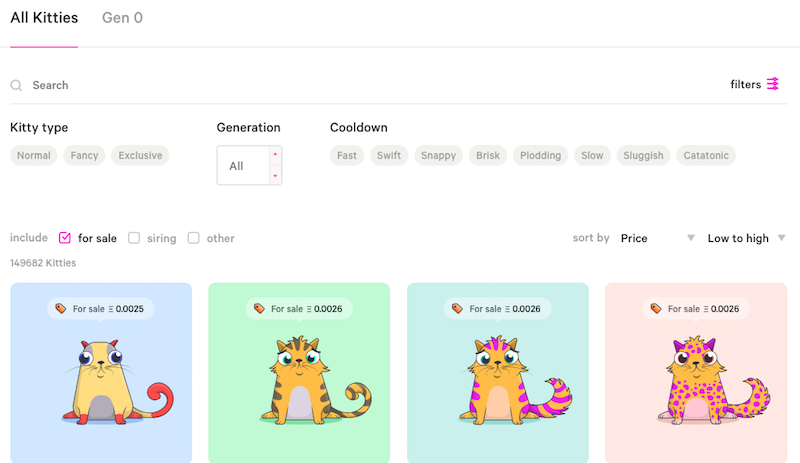Open the Low to high order dropdown
Screen dimensions: 800x463
point(746,238)
